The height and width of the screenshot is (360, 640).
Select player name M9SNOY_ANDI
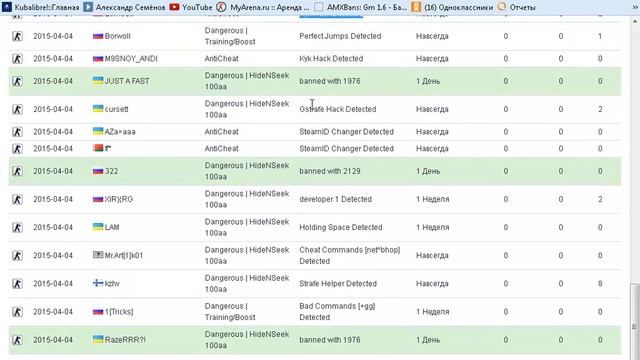point(131,58)
